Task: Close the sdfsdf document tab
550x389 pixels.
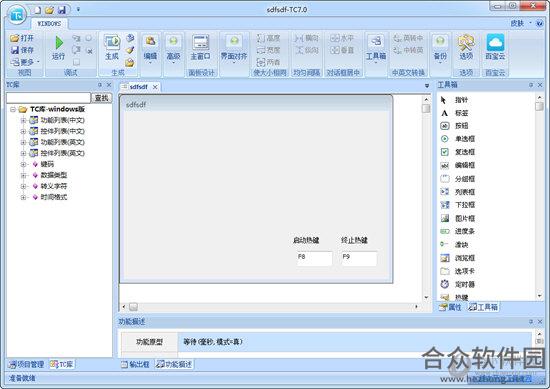Action: (155, 87)
